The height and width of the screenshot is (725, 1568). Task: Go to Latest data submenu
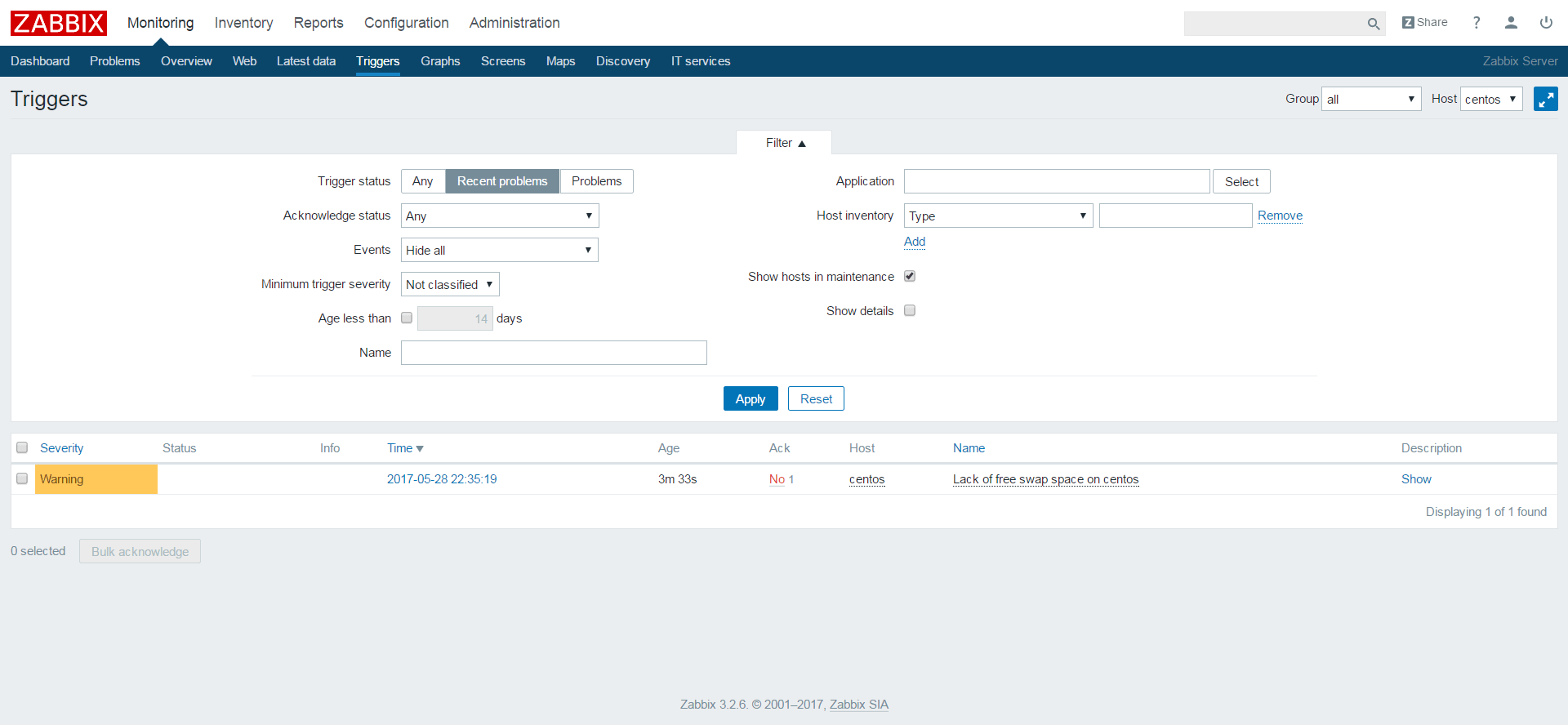coord(306,61)
